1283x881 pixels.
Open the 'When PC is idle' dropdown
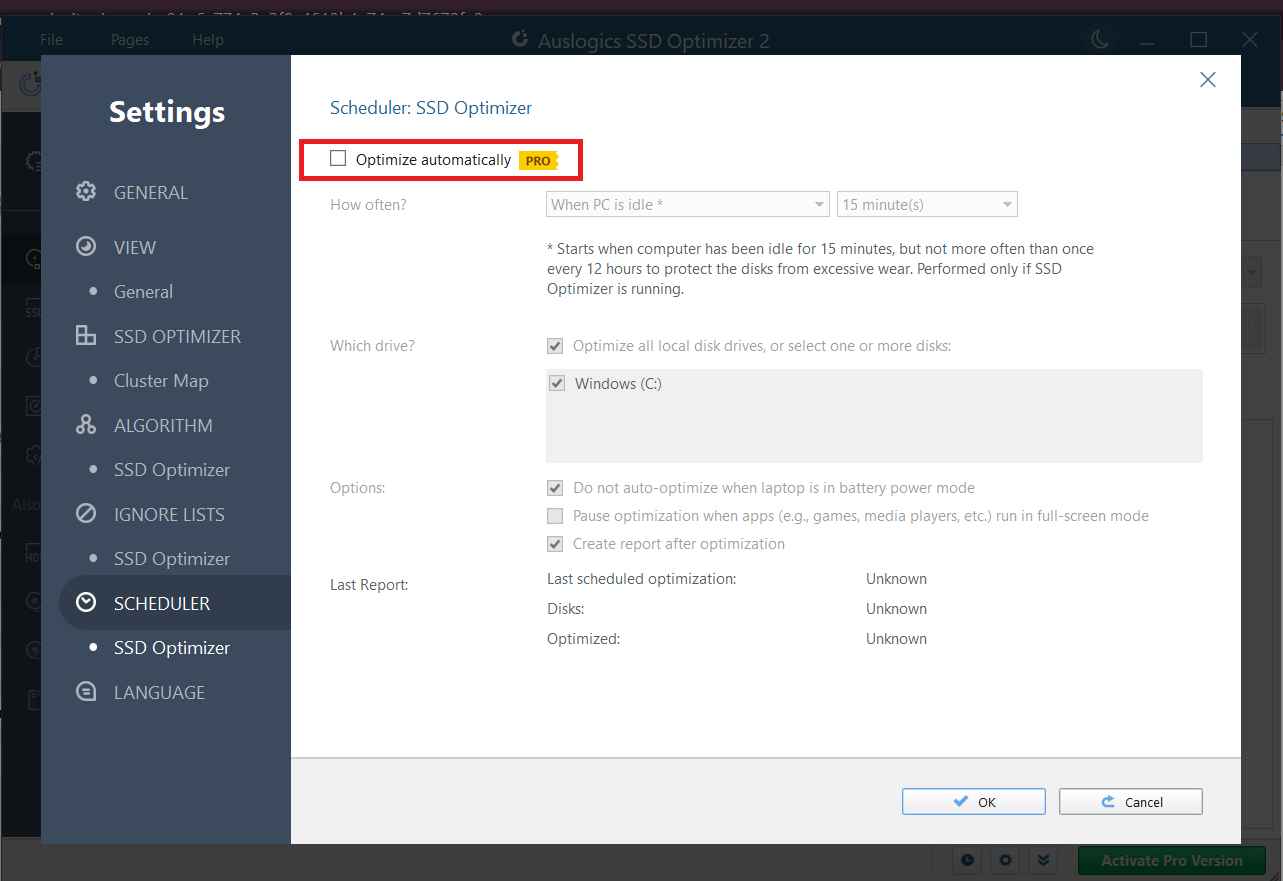687,204
